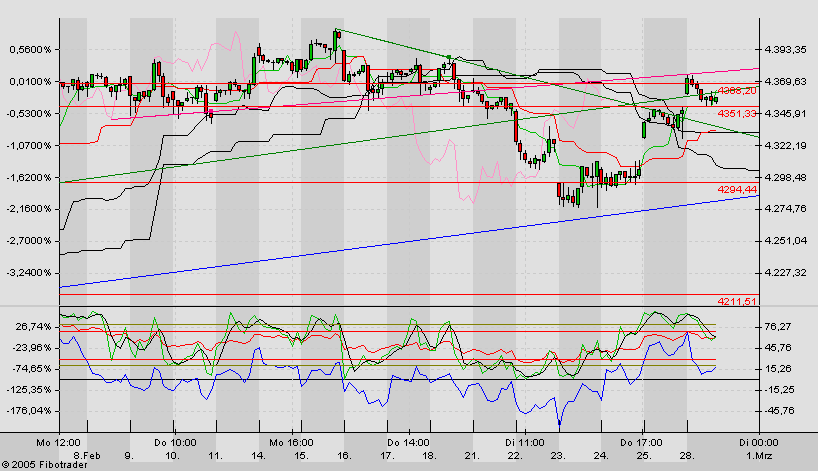
Task: Select the positive 45,76 oscillator scale value
Action: click(x=777, y=348)
